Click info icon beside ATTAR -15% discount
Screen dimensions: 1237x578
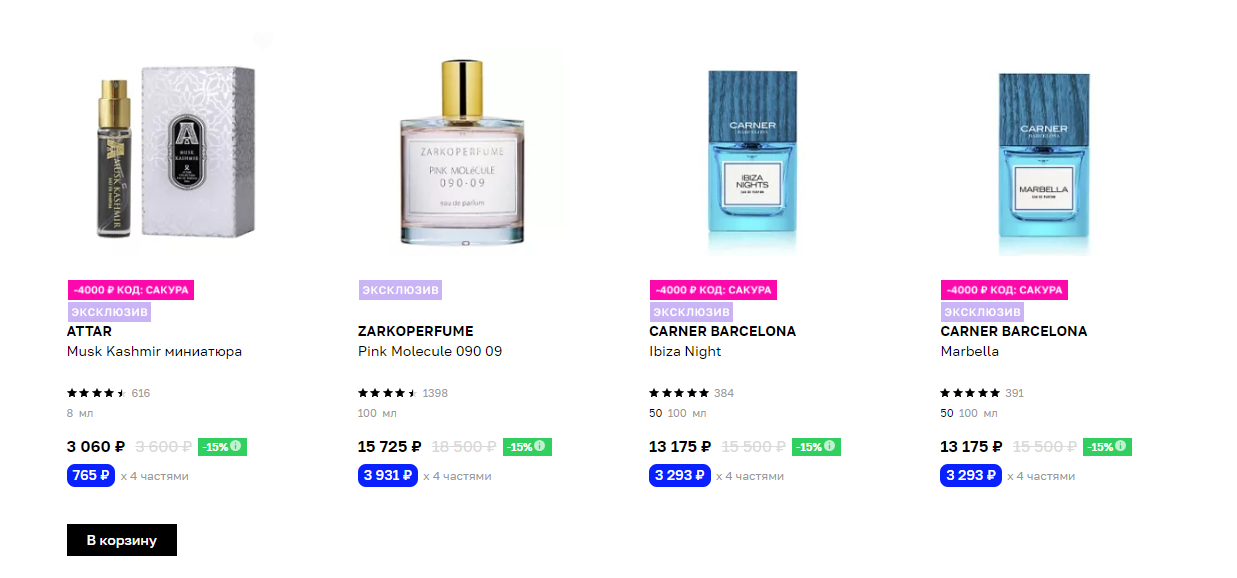pos(237,447)
